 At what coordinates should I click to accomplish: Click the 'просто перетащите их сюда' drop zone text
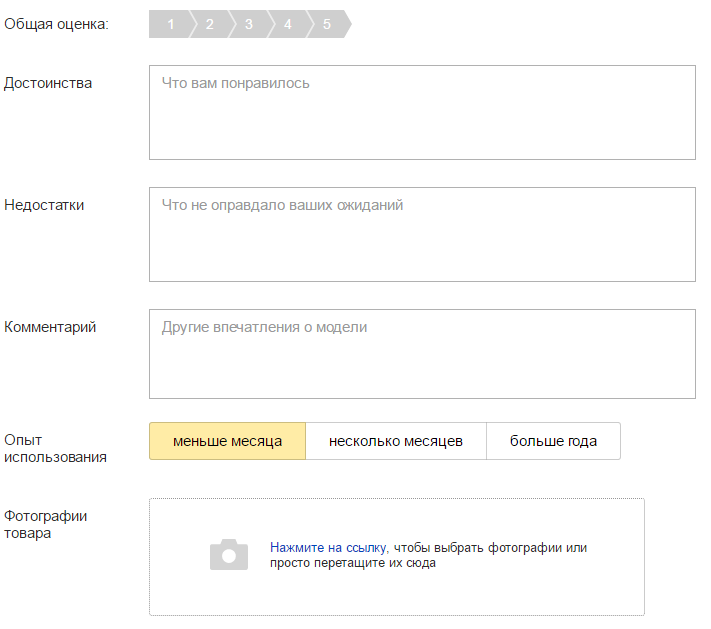tap(353, 563)
